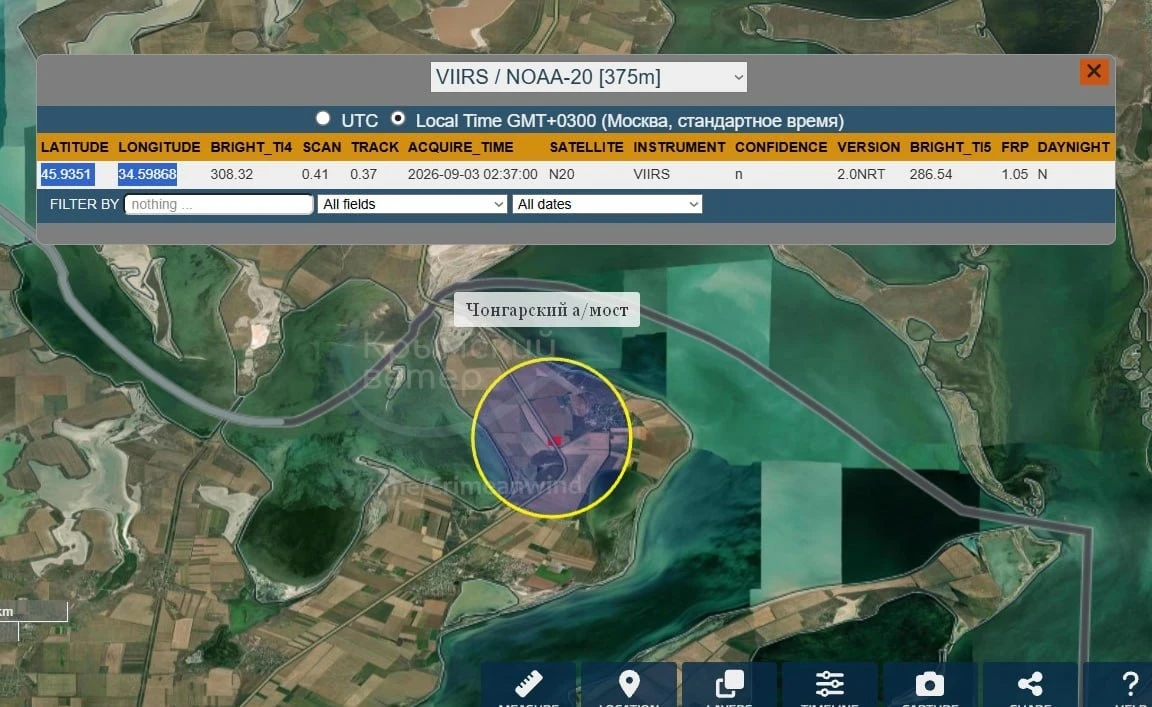The image size is (1152, 707).
Task: Click satellite value N20
Action: tap(562, 174)
